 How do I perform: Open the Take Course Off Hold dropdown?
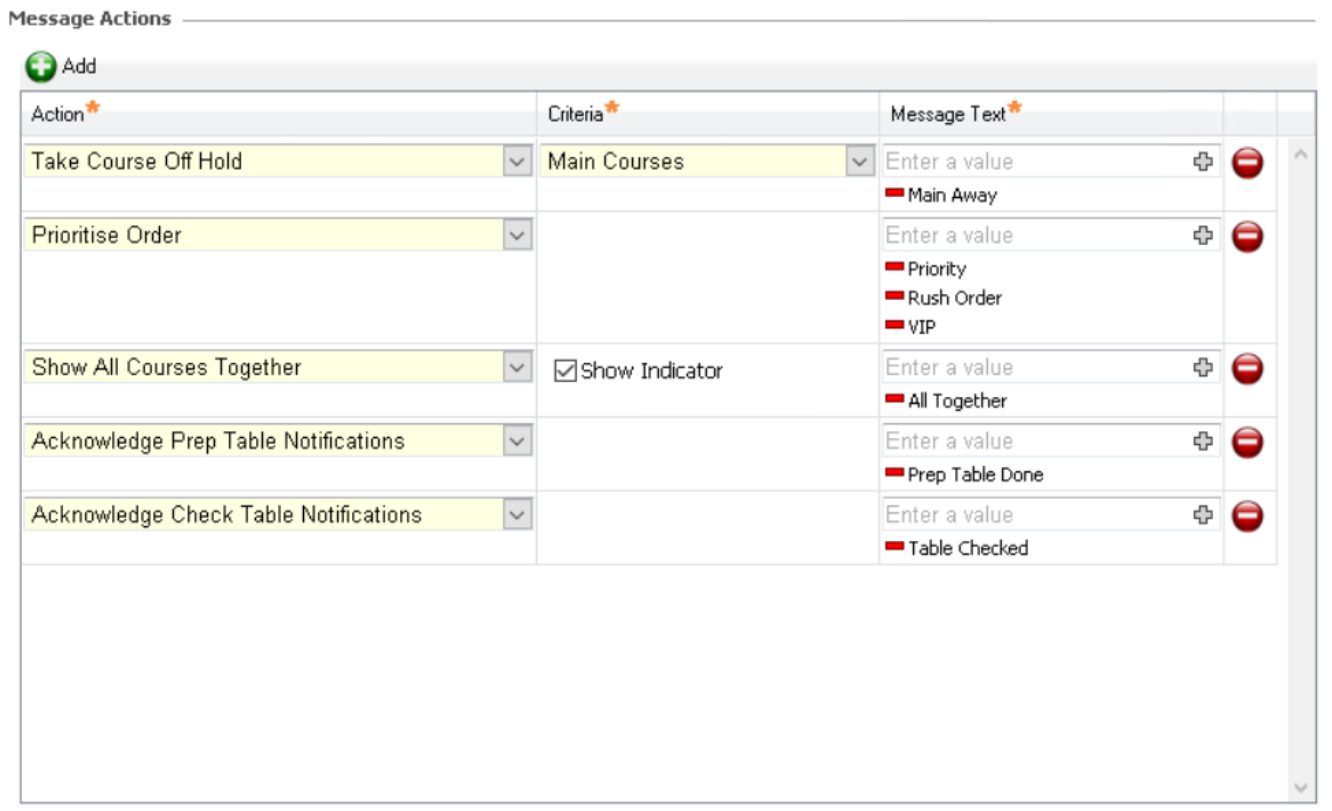pyautogui.click(x=516, y=162)
